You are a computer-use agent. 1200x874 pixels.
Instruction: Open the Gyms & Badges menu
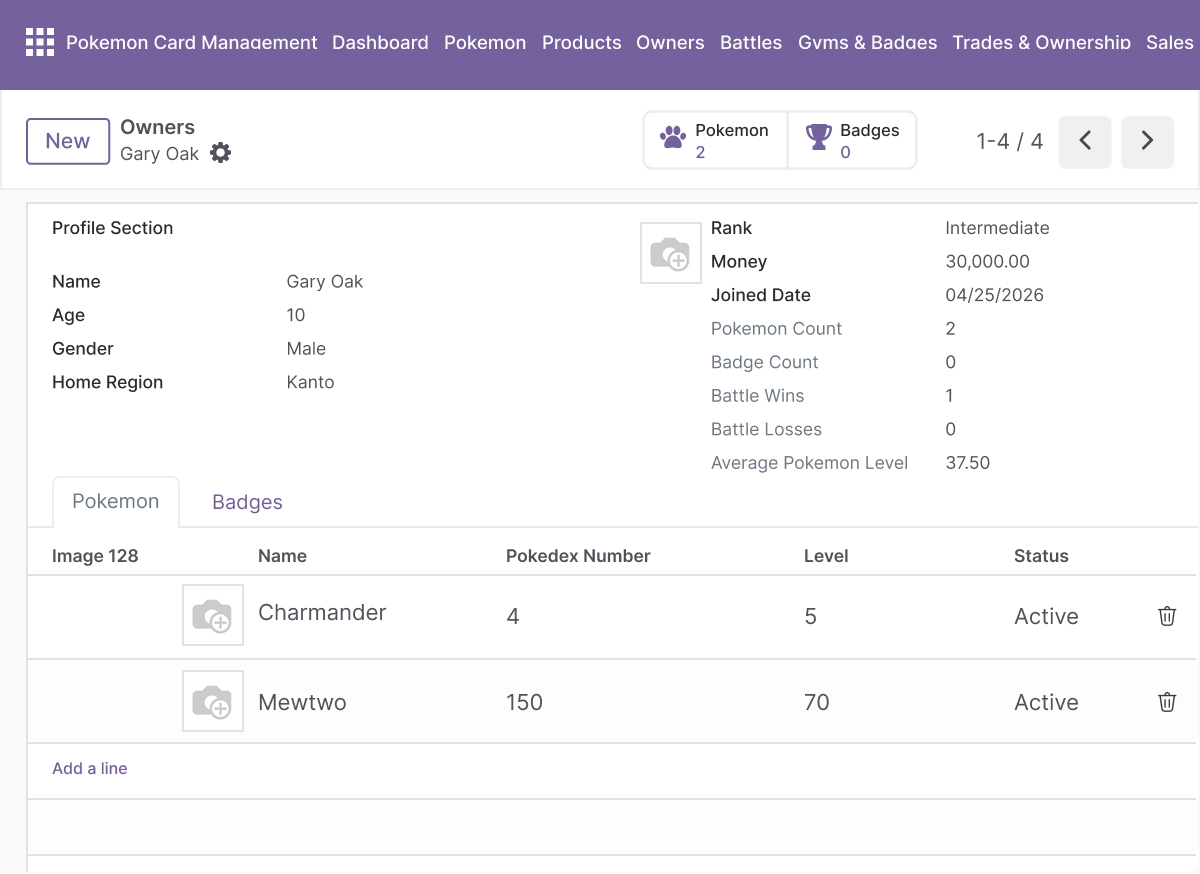point(868,42)
